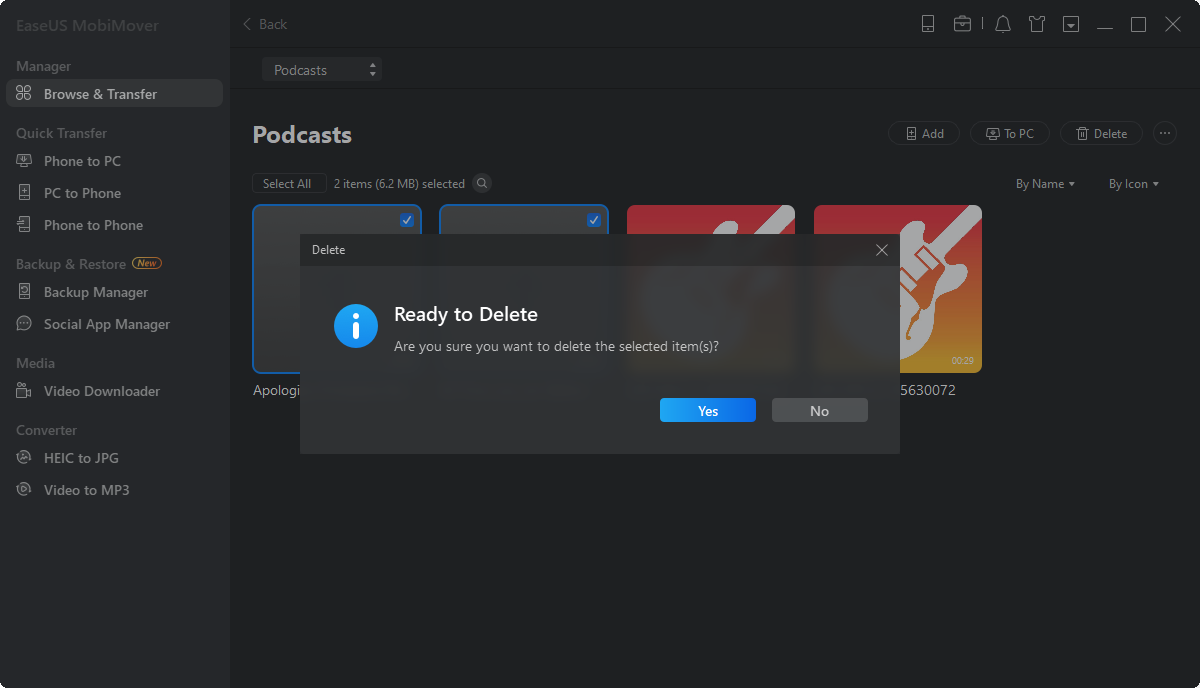This screenshot has width=1200, height=688.
Task: Cancel deletion with the No button
Action: tap(820, 411)
